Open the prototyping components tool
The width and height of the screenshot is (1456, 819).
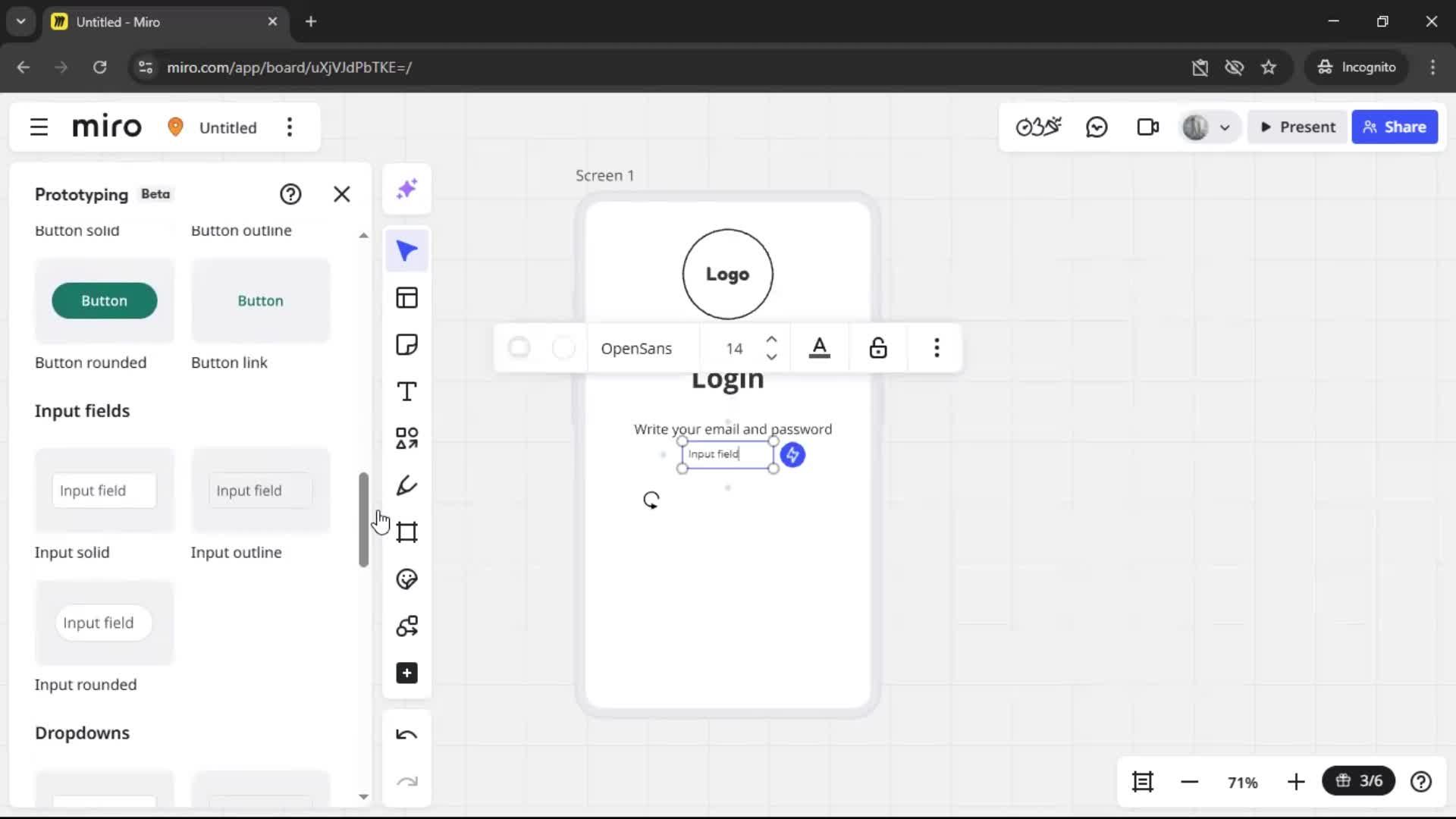coord(407,626)
